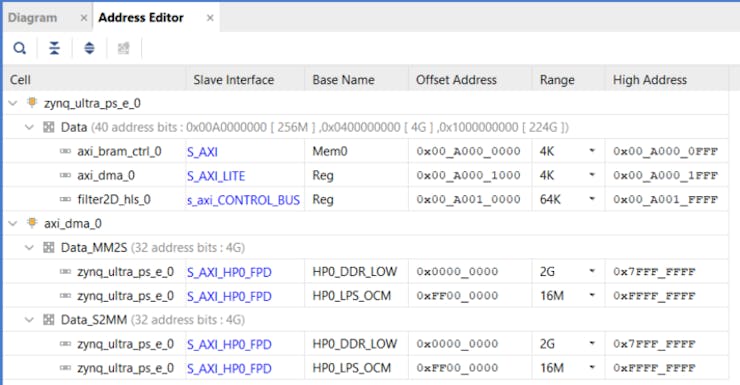
Task: Click the address space icon beside Data_MM2S
Action: tap(49, 247)
